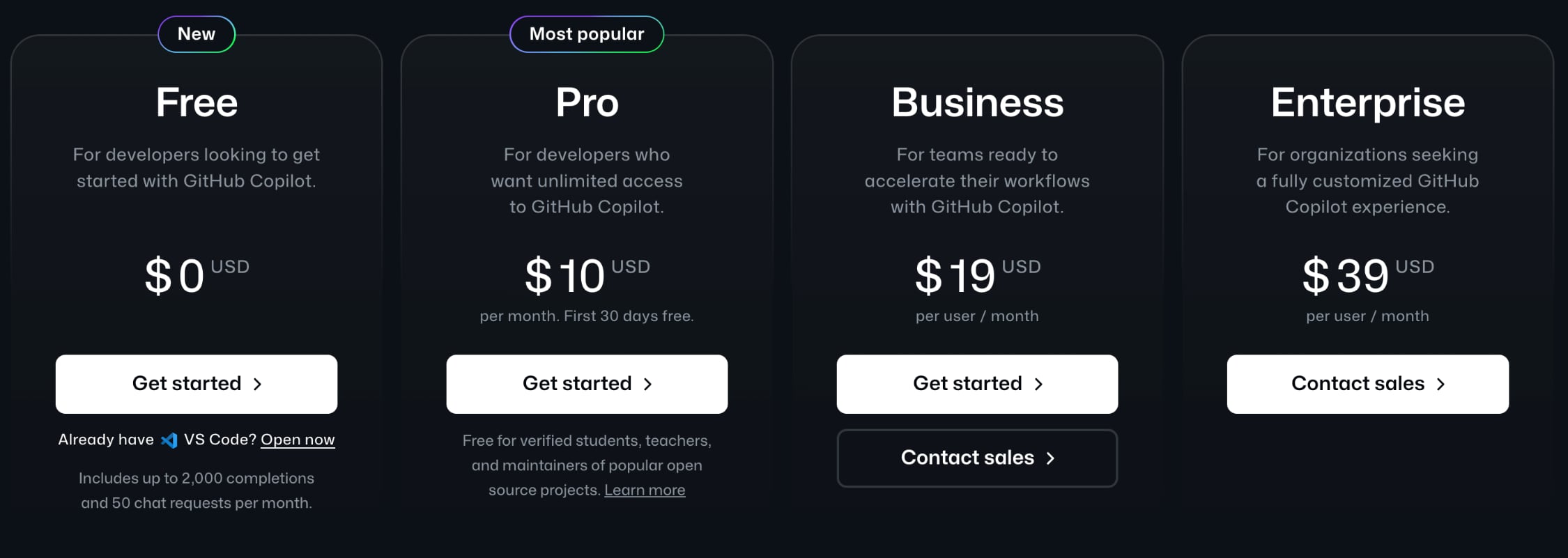Viewport: 1568px width, 558px height.
Task: Open the 'Open now' VS Code link
Action: tap(298, 440)
